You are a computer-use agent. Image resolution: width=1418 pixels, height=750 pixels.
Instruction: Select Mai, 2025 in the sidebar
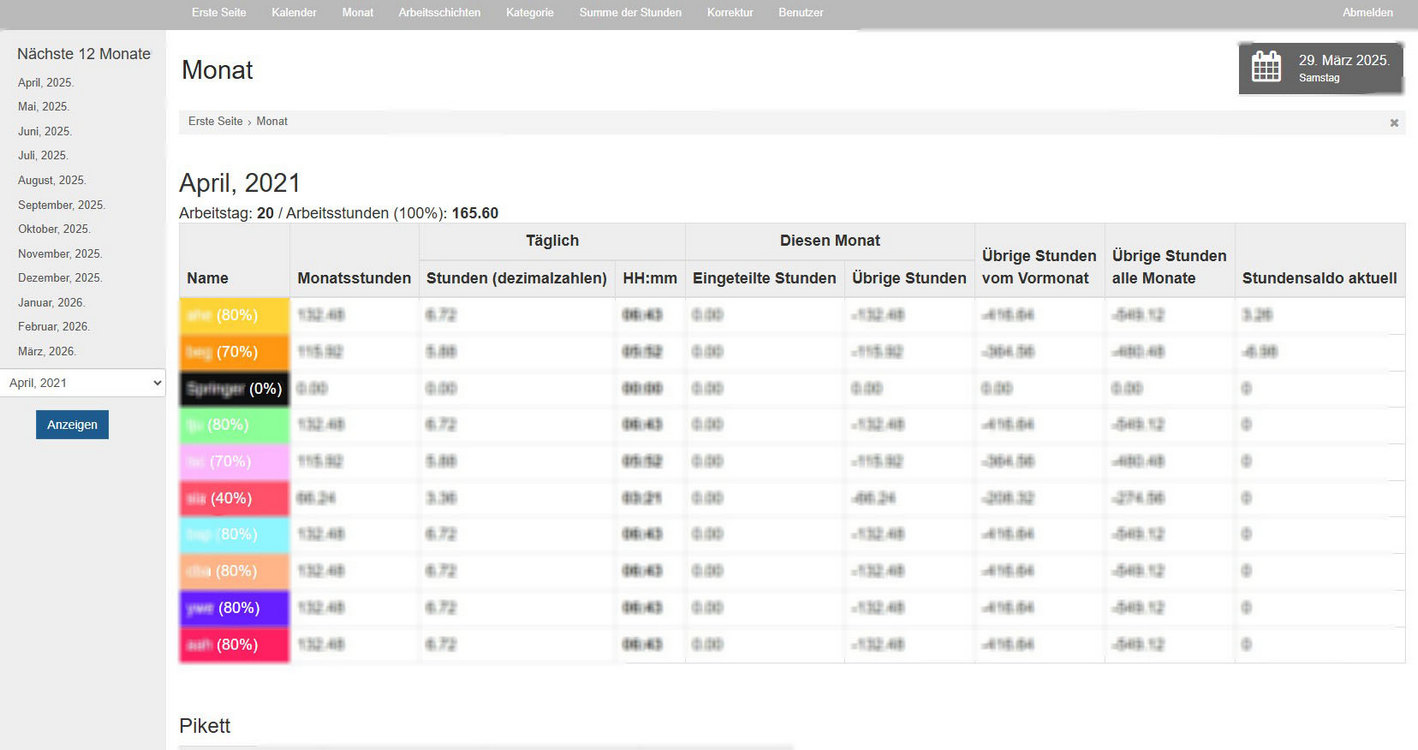43,107
